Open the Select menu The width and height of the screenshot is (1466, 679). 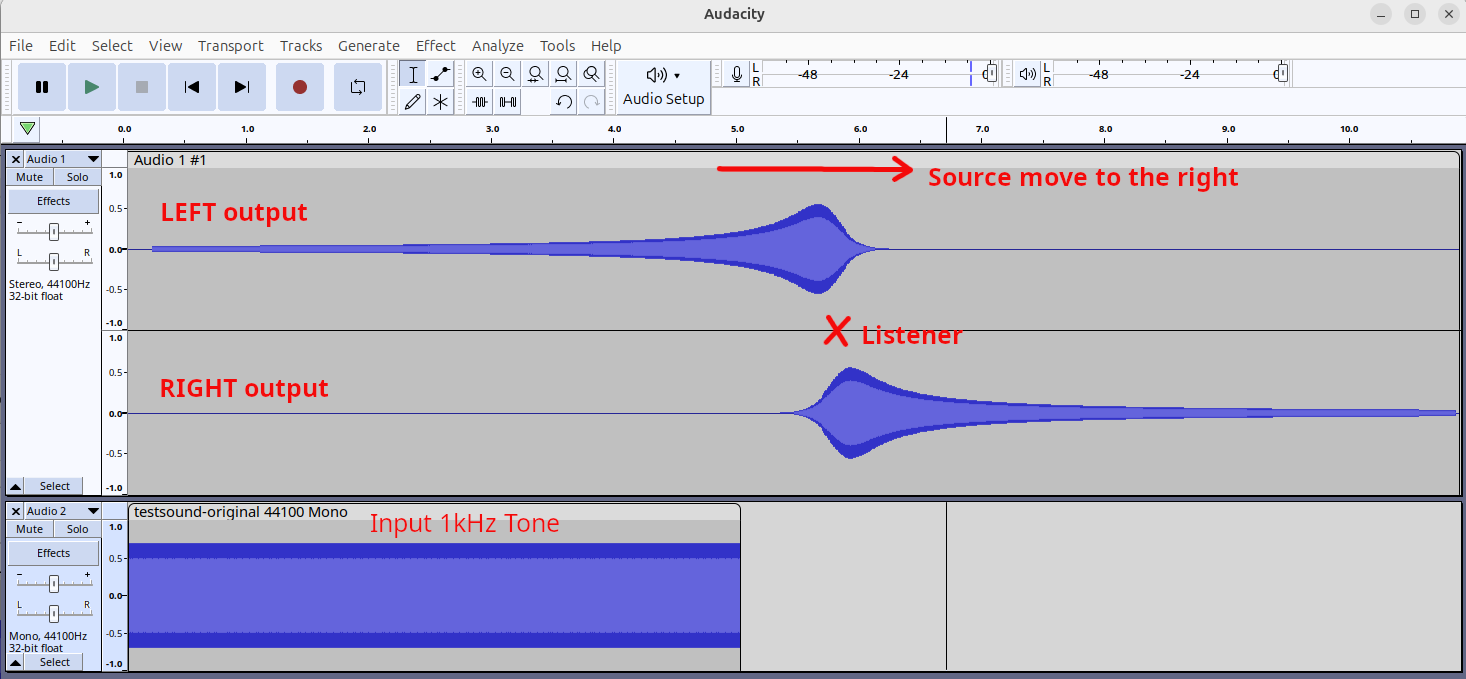click(112, 45)
